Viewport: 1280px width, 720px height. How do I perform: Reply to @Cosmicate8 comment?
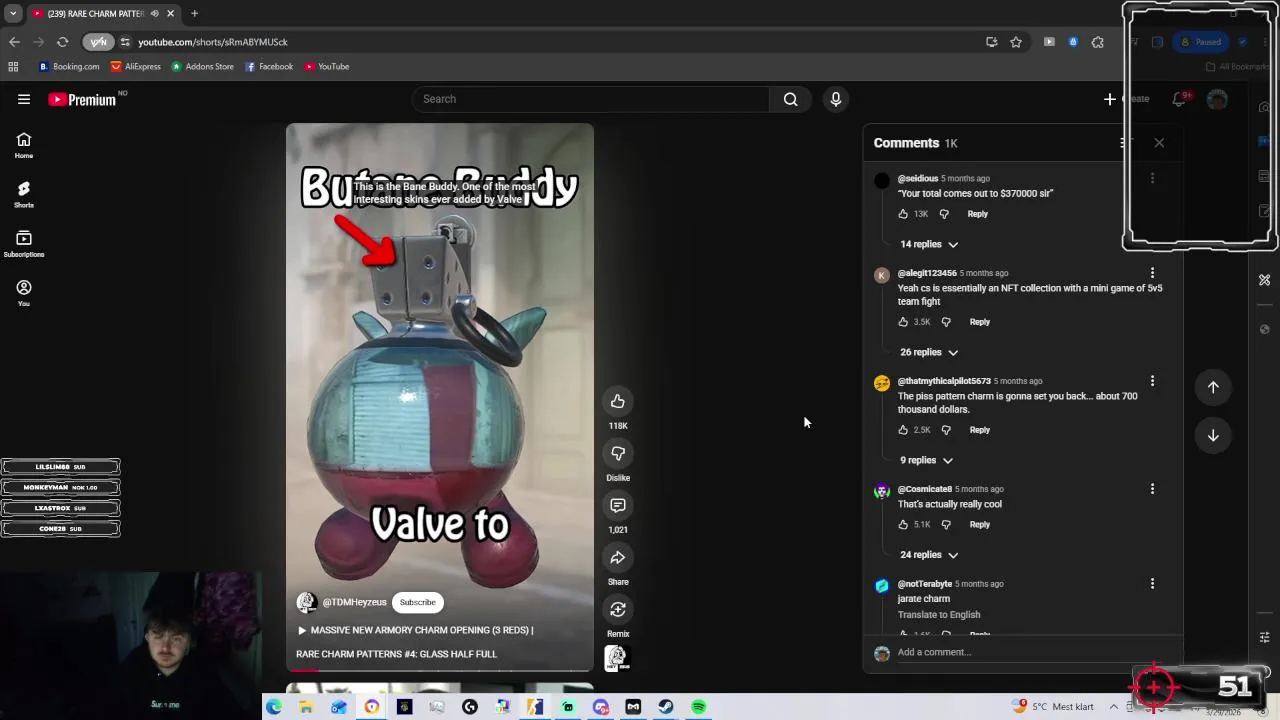pyautogui.click(x=979, y=525)
